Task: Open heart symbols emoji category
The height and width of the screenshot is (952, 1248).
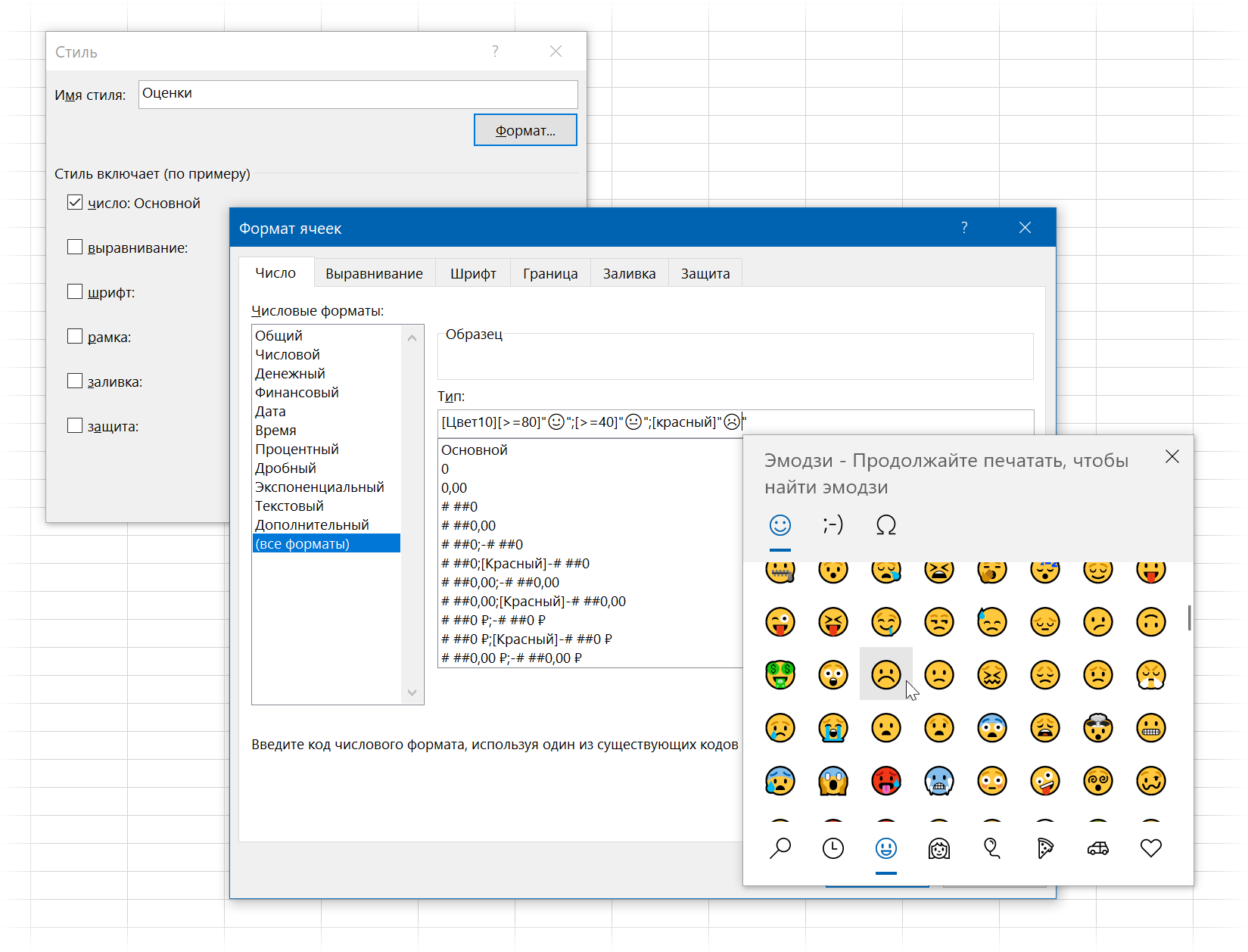Action: (x=1151, y=848)
